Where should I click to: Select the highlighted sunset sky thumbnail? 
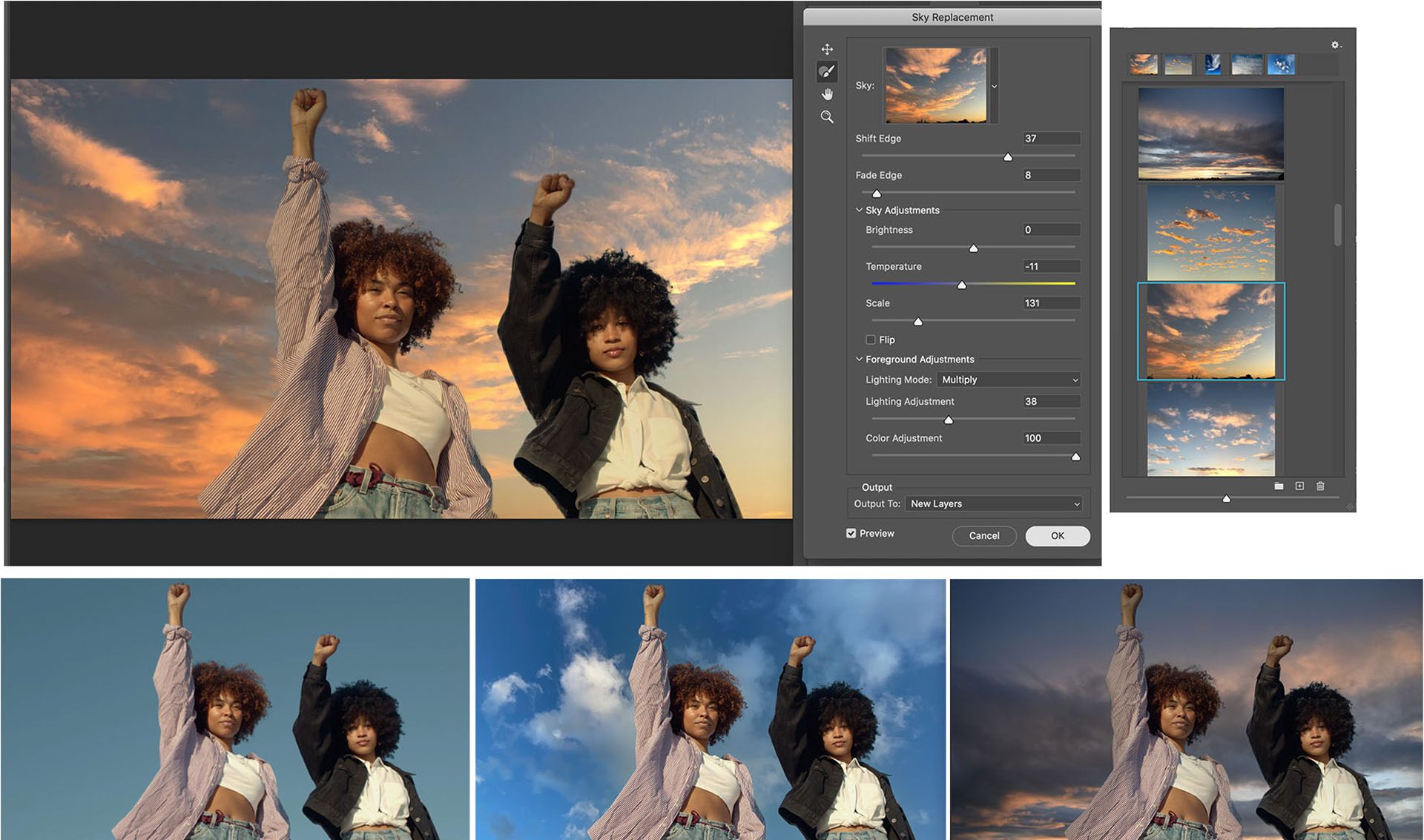pos(1211,331)
